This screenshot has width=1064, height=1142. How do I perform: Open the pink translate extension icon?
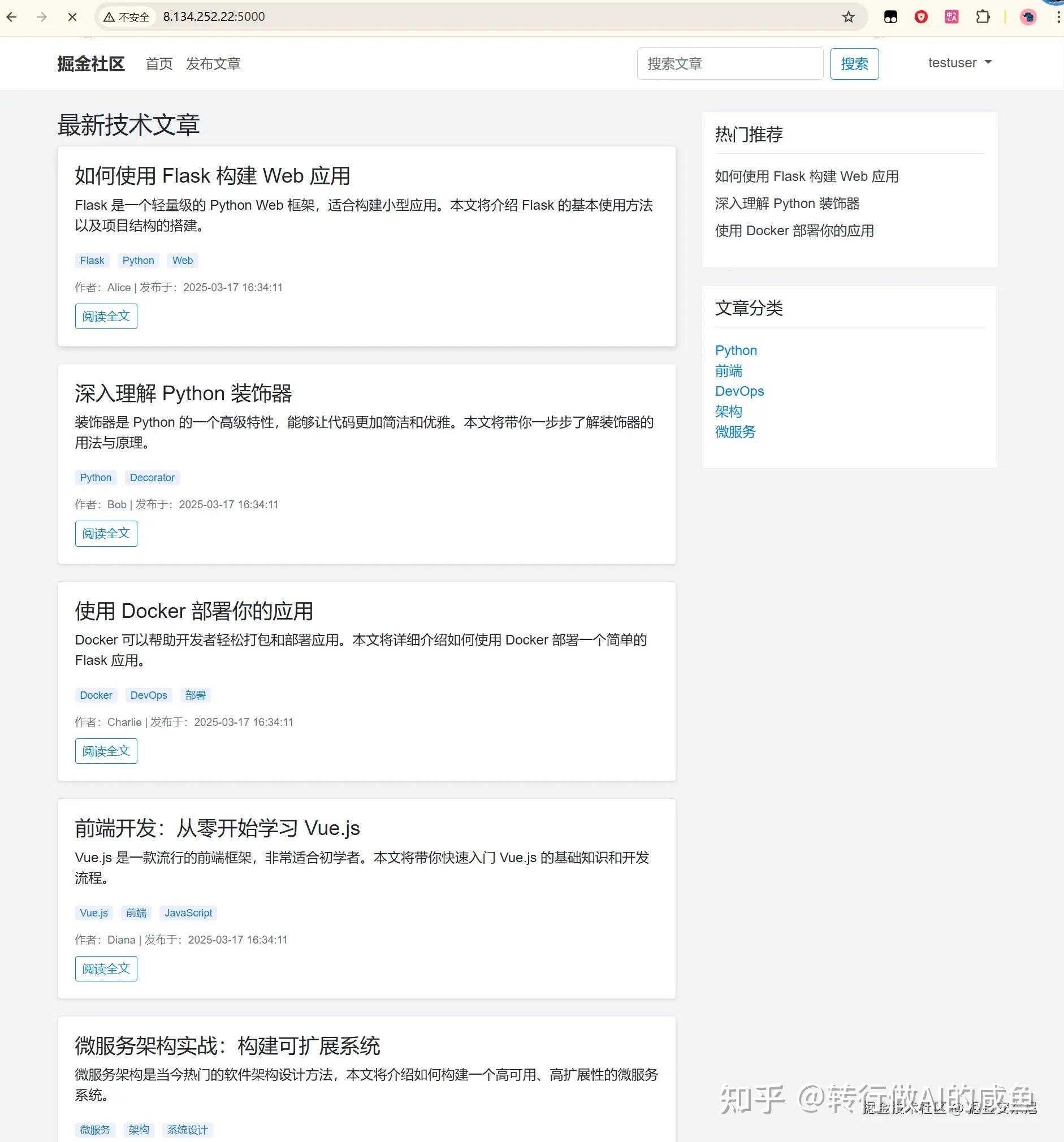tap(951, 16)
